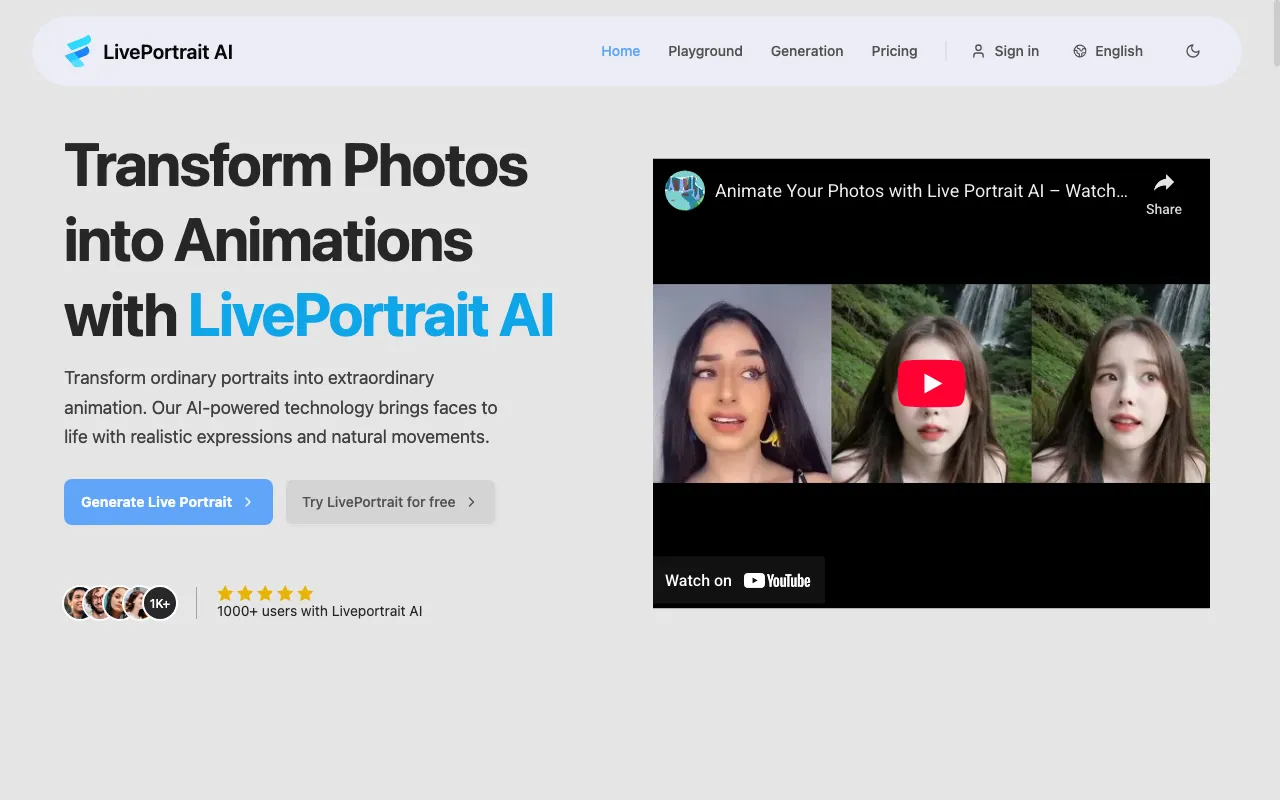The image size is (1280, 800).
Task: Open the video title link
Action: (921, 190)
